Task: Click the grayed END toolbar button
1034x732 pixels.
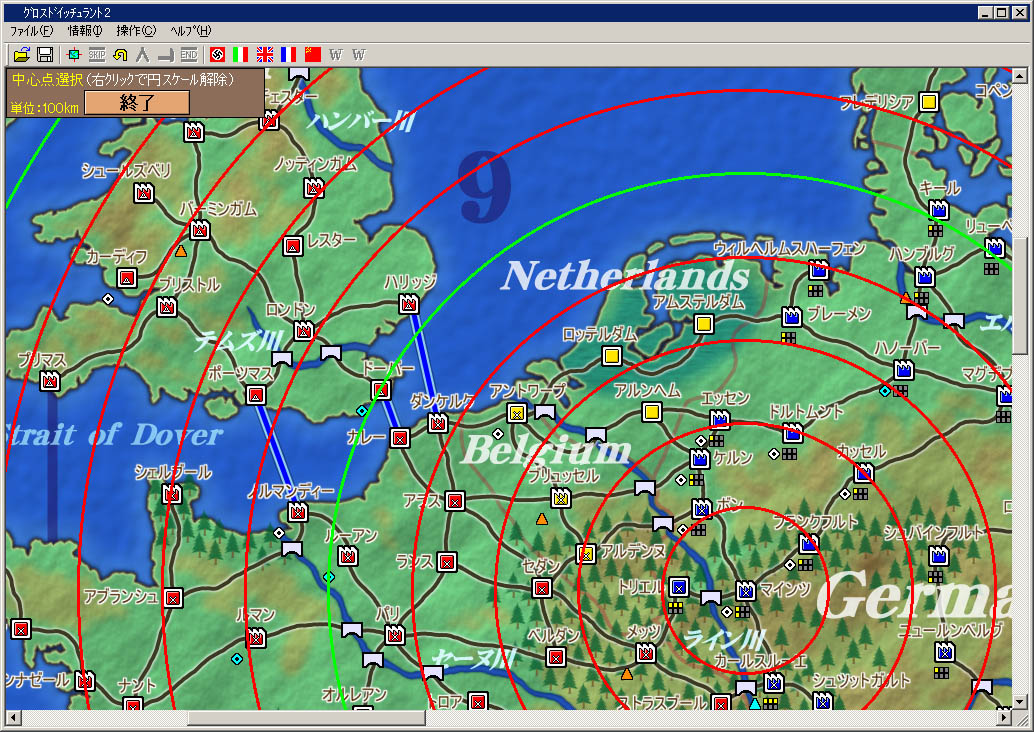Action: click(x=188, y=54)
